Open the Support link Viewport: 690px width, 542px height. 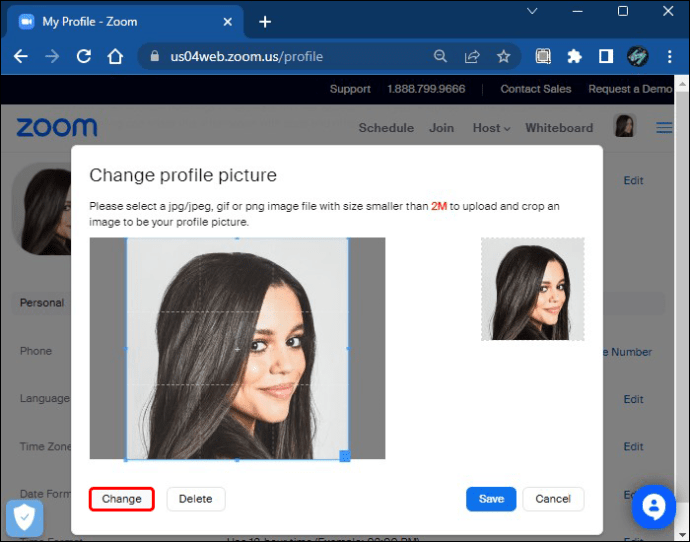tap(350, 89)
